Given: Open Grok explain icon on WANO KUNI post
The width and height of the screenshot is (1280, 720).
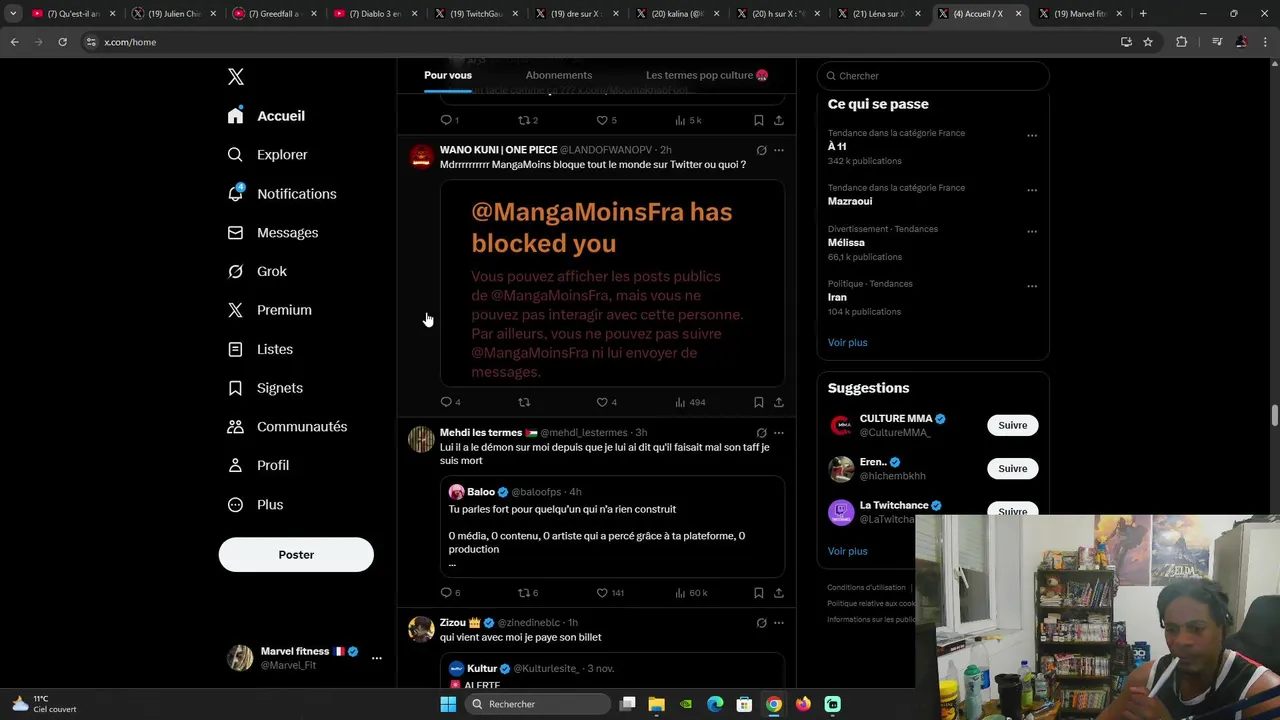Looking at the screenshot, I should [761, 150].
